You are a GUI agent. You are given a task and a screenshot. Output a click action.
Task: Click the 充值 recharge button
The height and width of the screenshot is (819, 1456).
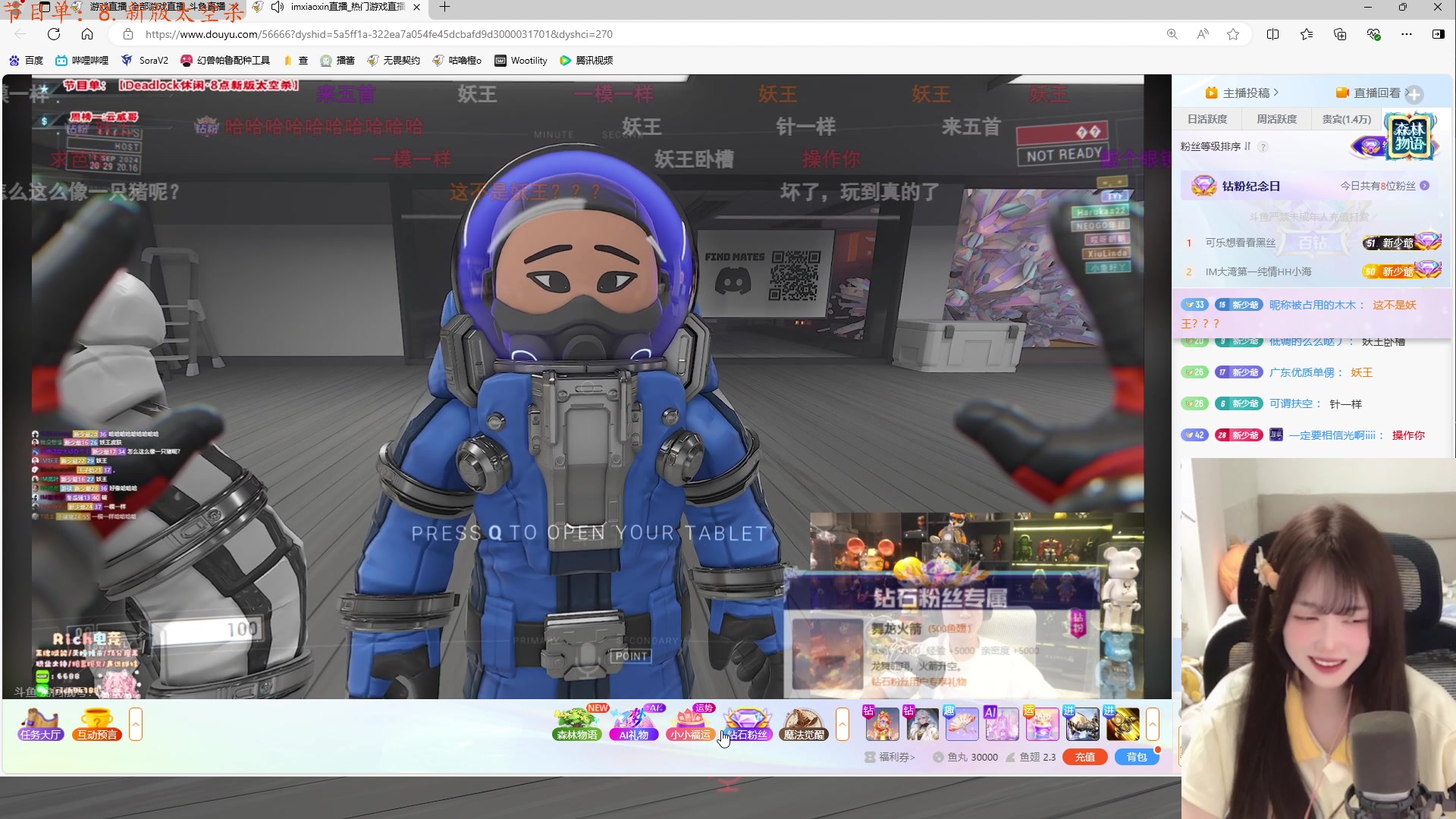pyautogui.click(x=1084, y=757)
